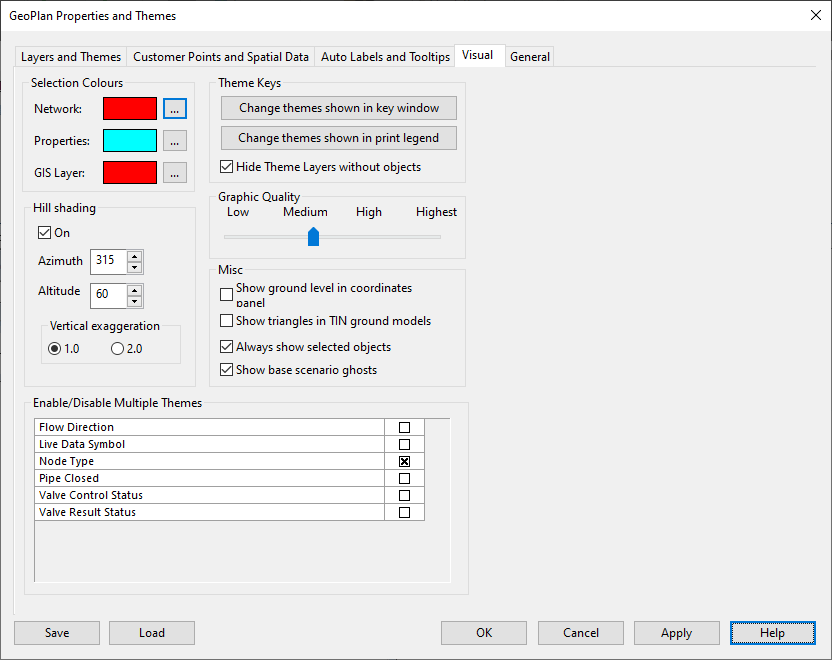Screen dimensions: 832x660
Task: Tick the Live Data Symbol theme checkbox
Action: [404, 444]
